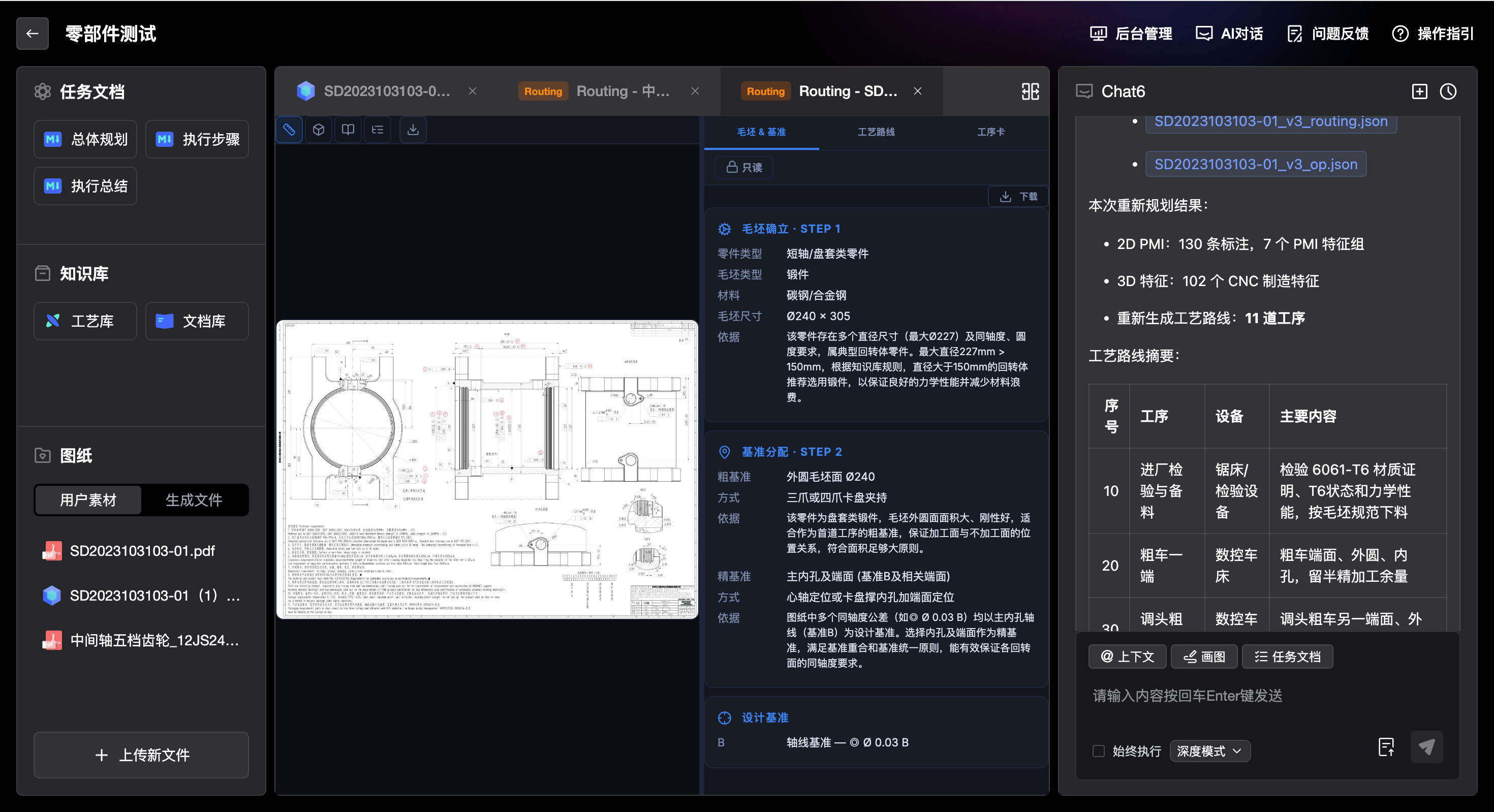This screenshot has width=1494, height=812.
Task: Open the 文档库 knowledge base
Action: click(x=197, y=321)
